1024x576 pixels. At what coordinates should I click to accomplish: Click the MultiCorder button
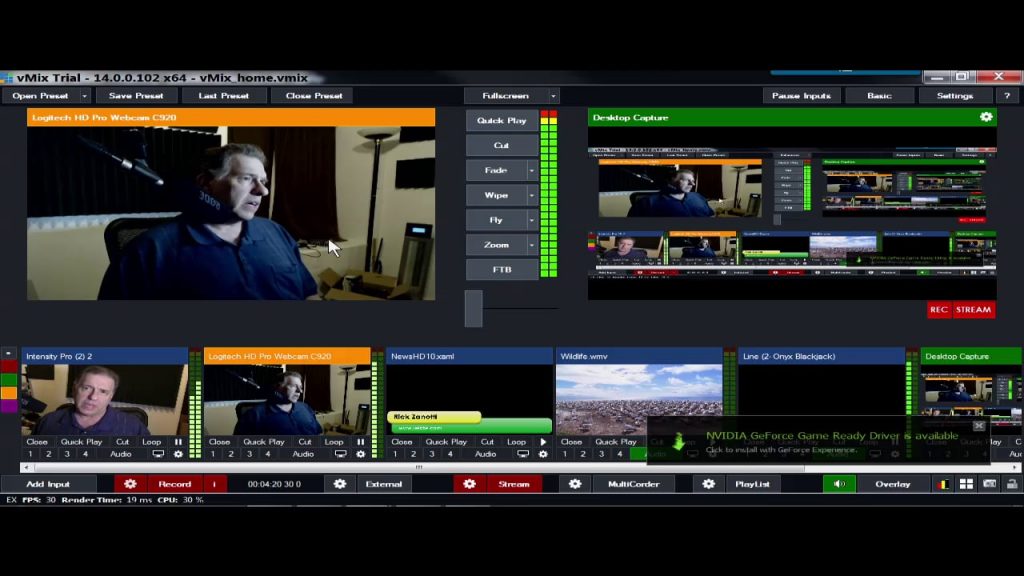(633, 484)
